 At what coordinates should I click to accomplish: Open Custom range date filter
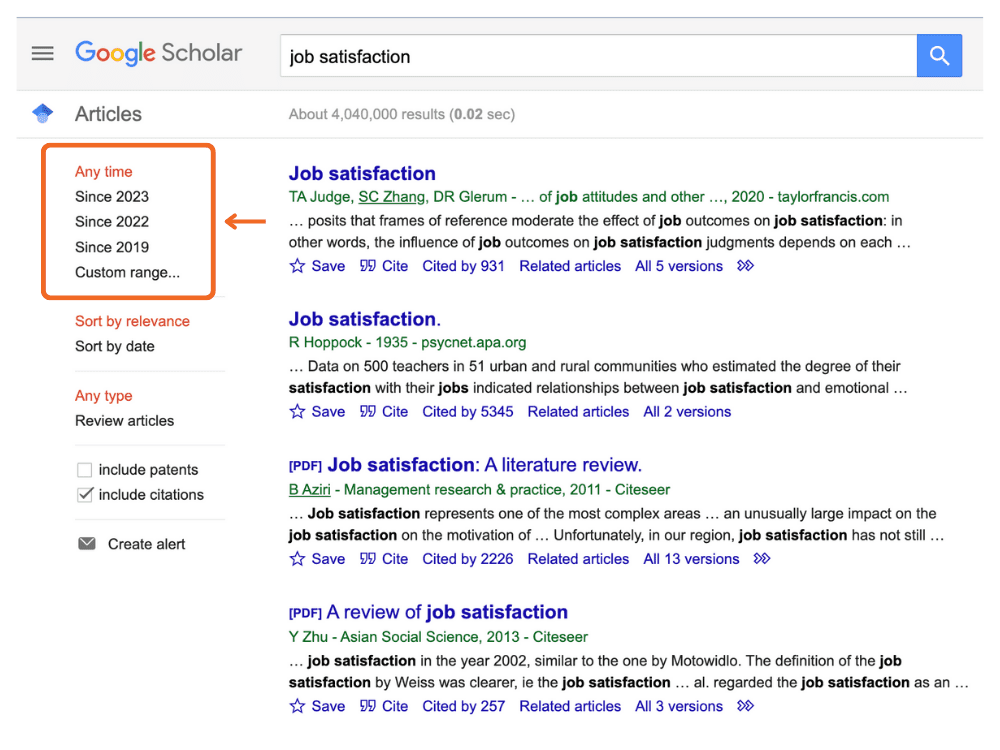[x=127, y=272]
